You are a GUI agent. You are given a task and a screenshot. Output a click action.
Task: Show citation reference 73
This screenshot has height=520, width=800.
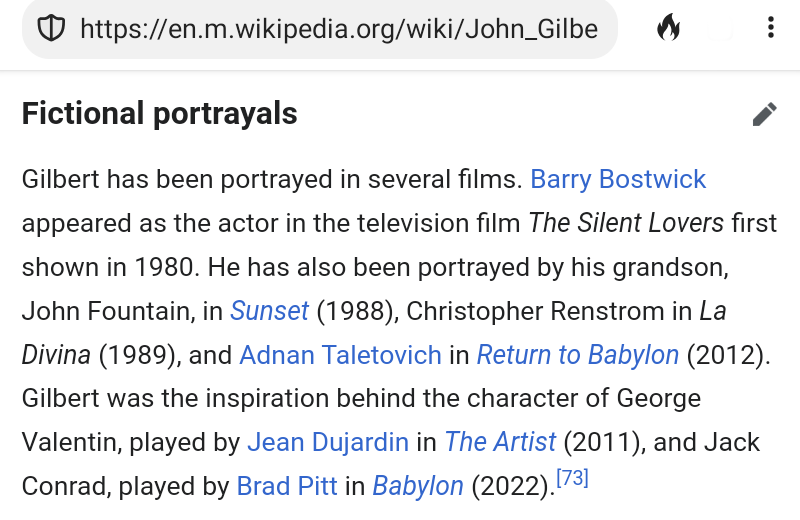(572, 479)
